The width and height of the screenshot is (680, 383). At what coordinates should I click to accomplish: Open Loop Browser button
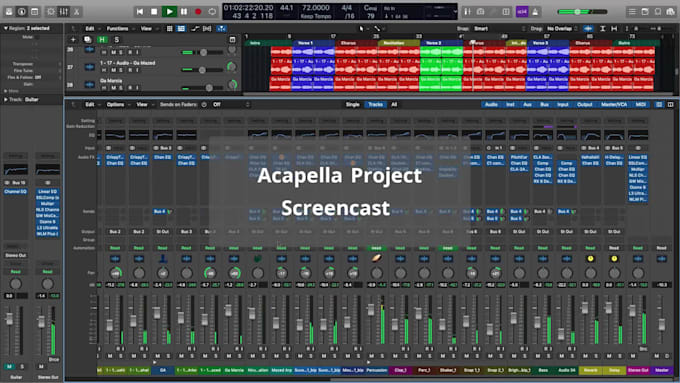click(x=658, y=12)
